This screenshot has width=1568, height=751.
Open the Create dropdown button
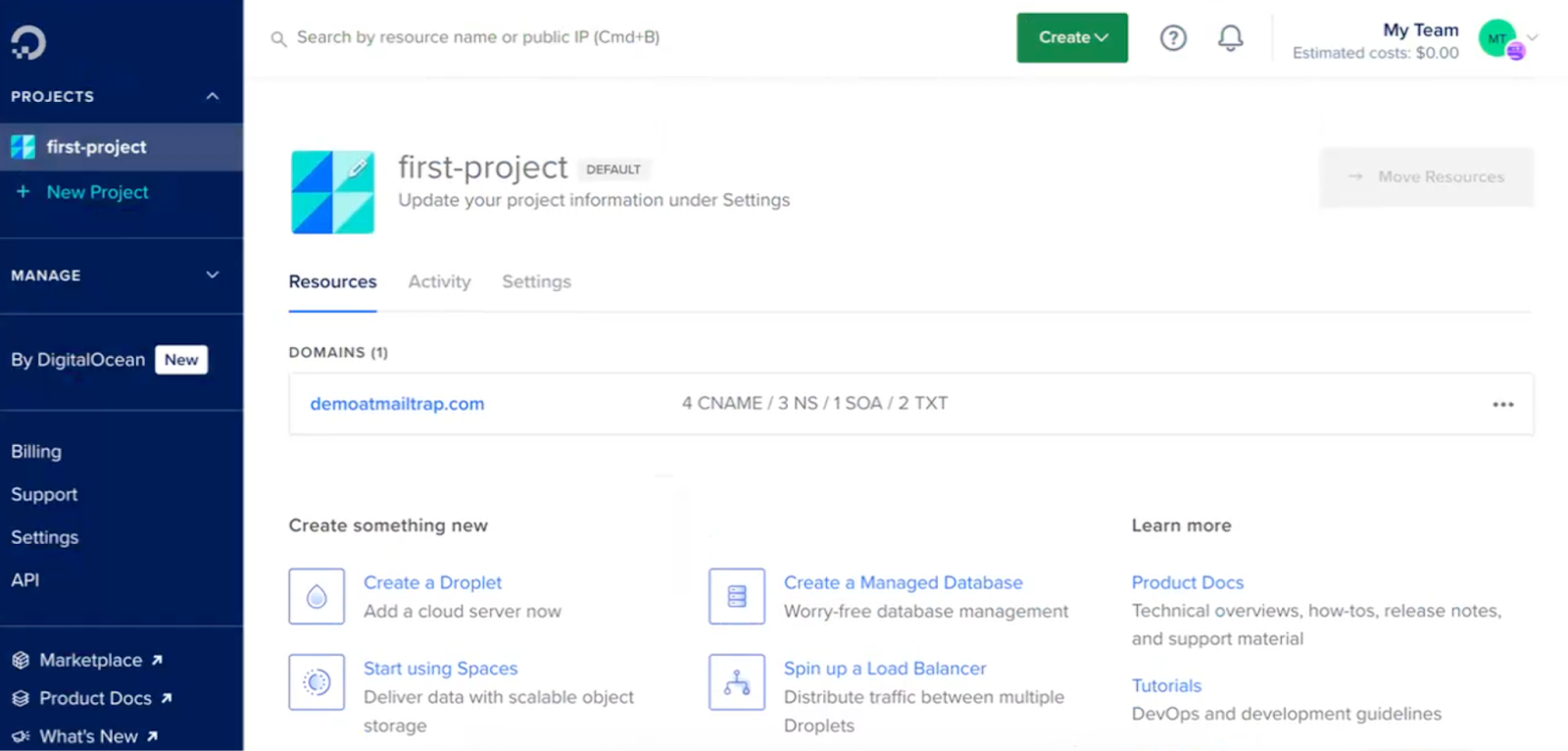point(1072,37)
